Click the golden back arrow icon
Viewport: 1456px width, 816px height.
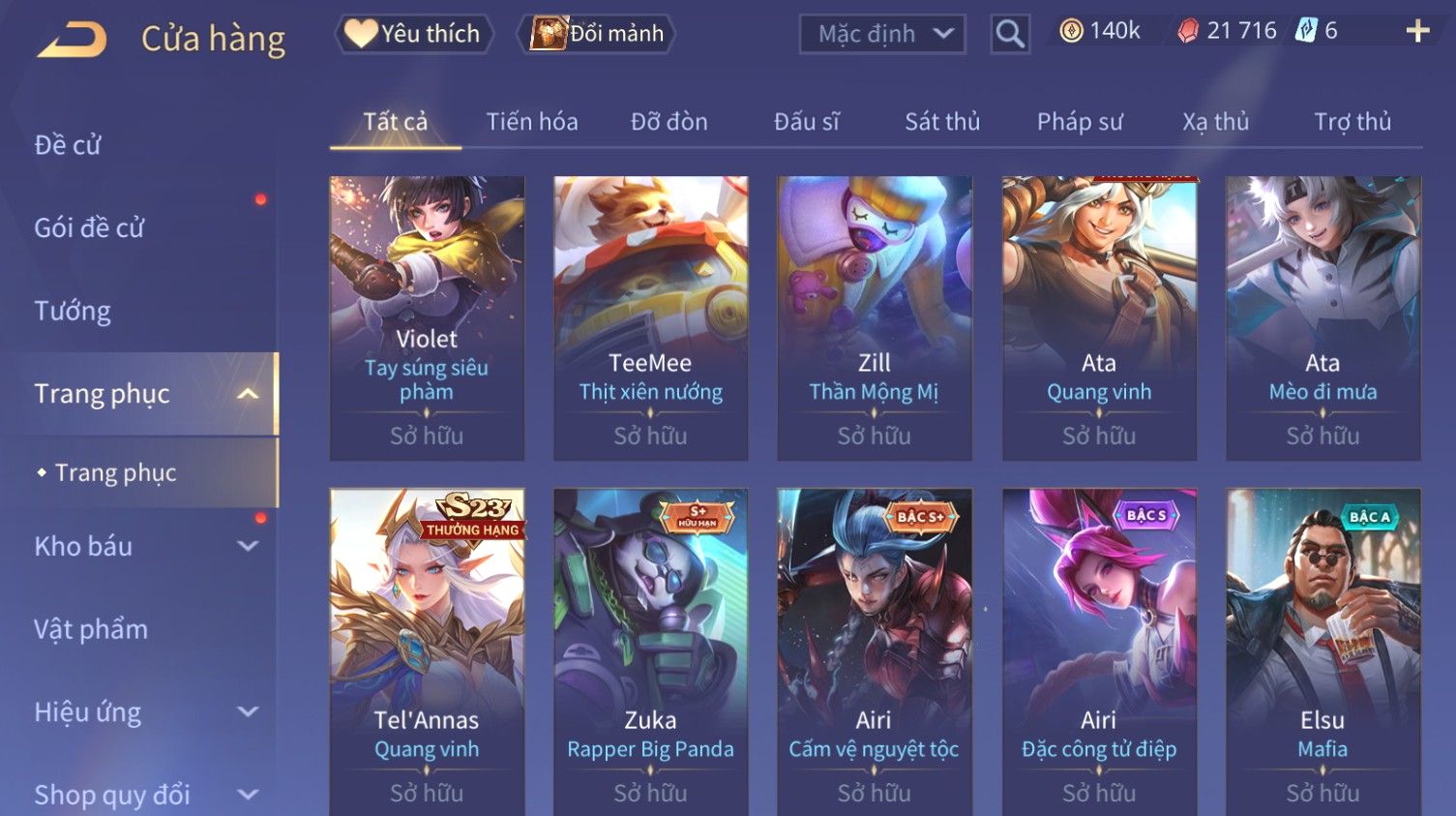click(x=72, y=40)
